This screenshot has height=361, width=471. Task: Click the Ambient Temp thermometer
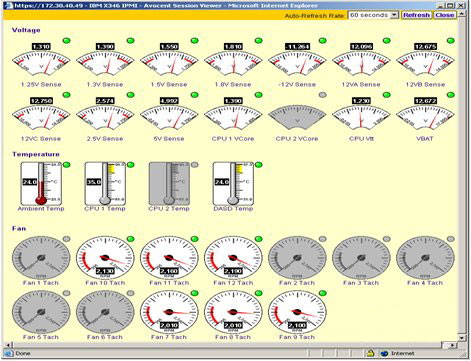[x=41, y=184]
